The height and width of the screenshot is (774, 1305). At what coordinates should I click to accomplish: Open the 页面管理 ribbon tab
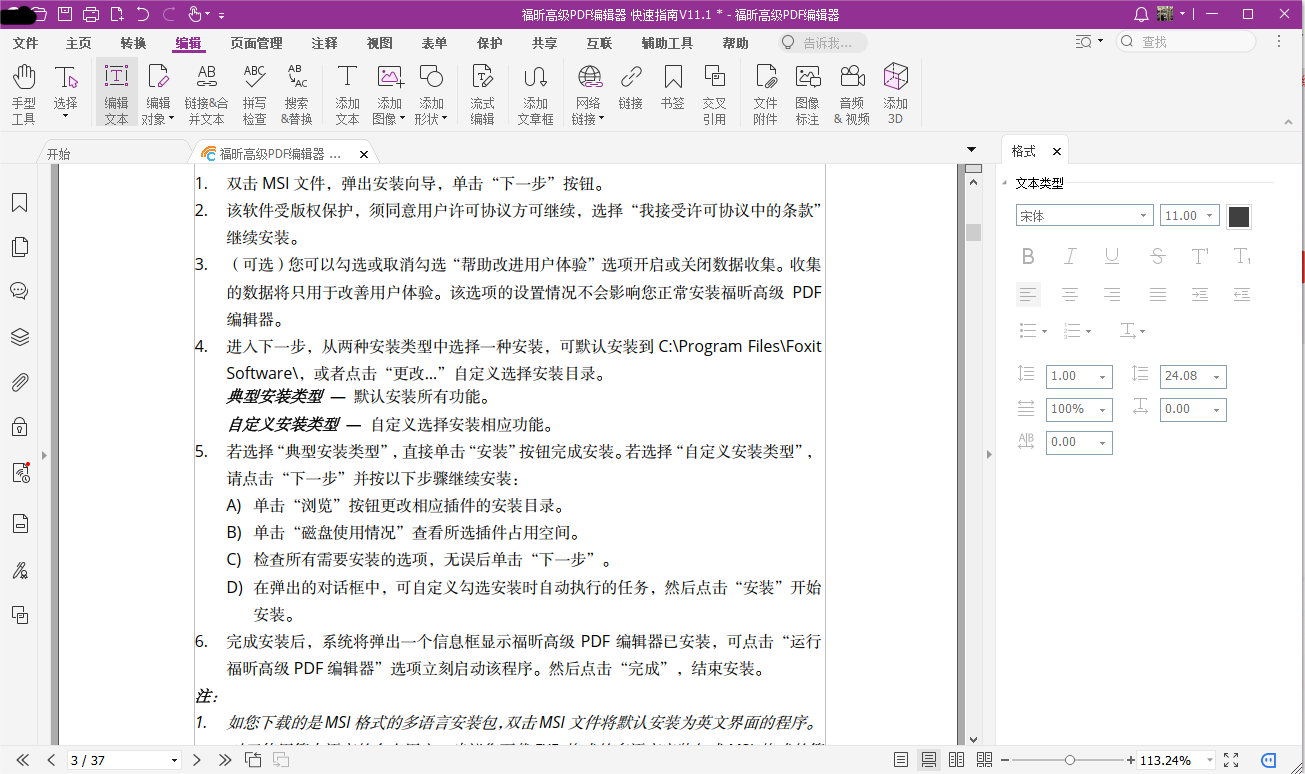256,43
